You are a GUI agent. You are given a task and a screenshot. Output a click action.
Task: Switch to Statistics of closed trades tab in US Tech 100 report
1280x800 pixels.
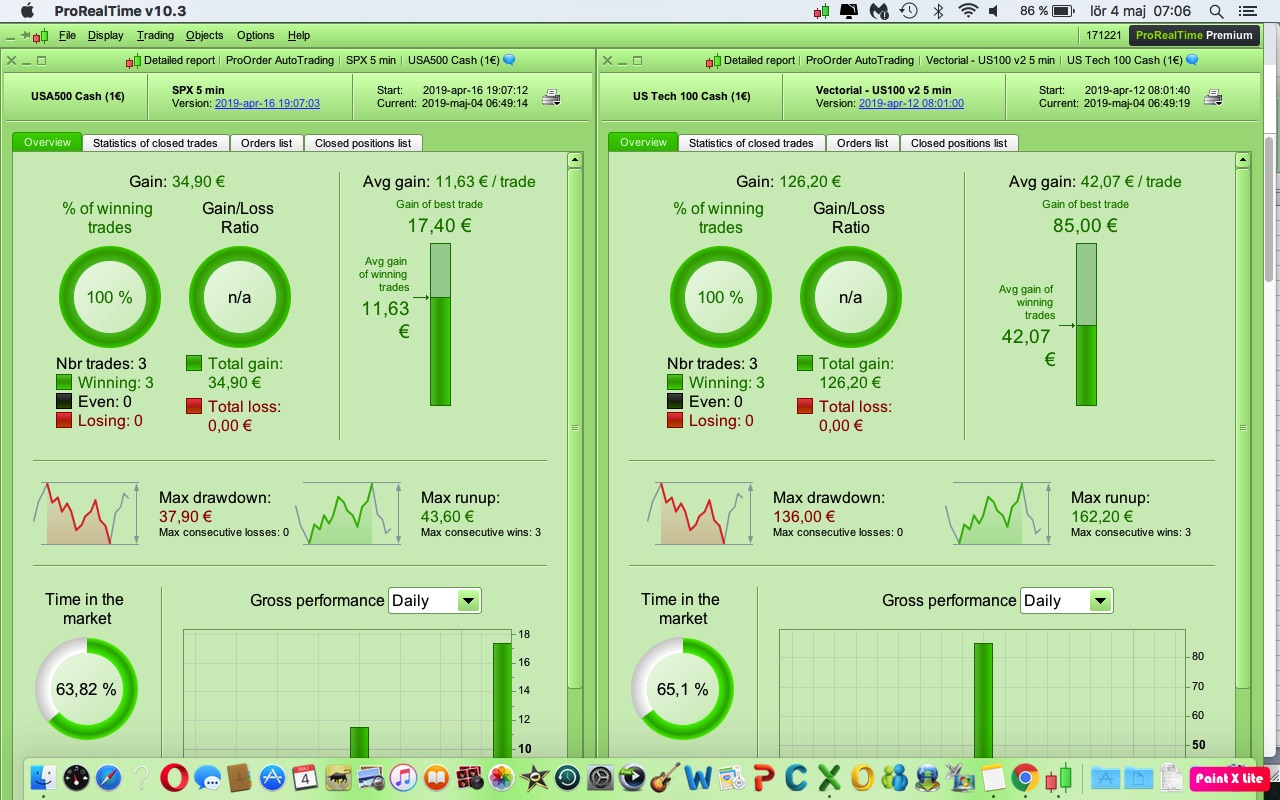[751, 143]
